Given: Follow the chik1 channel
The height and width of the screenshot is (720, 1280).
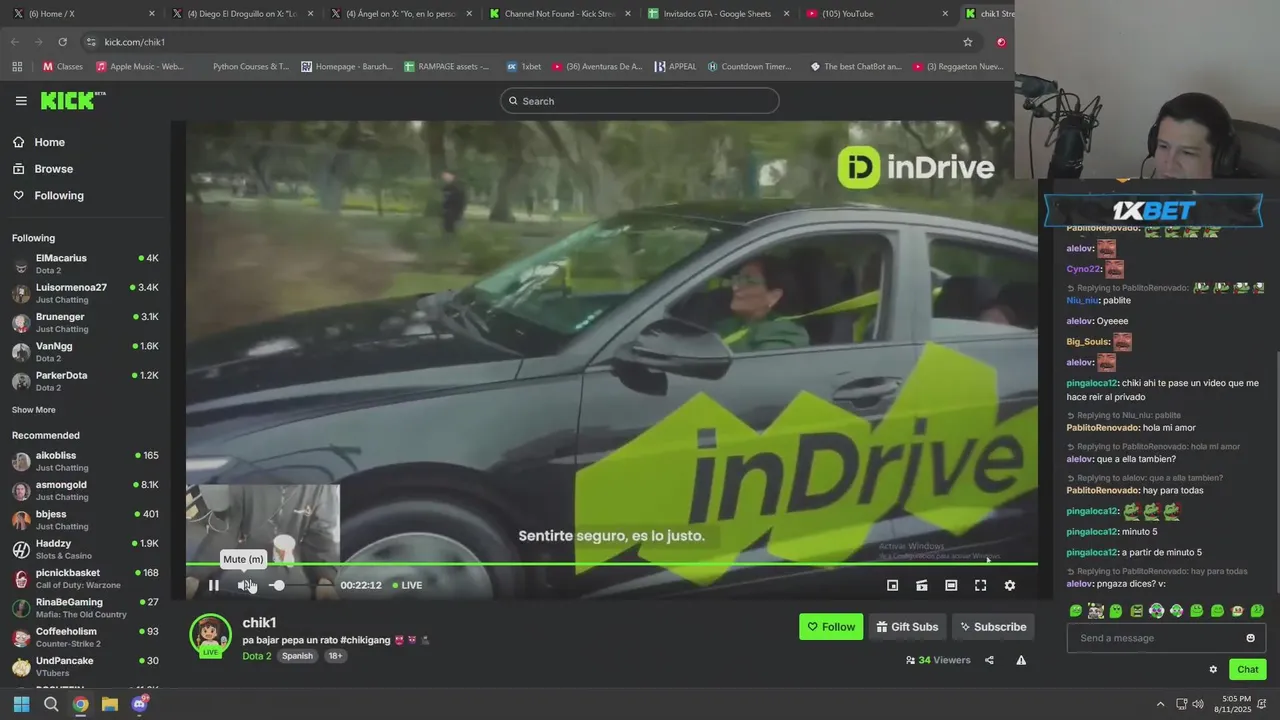Looking at the screenshot, I should pyautogui.click(x=831, y=627).
